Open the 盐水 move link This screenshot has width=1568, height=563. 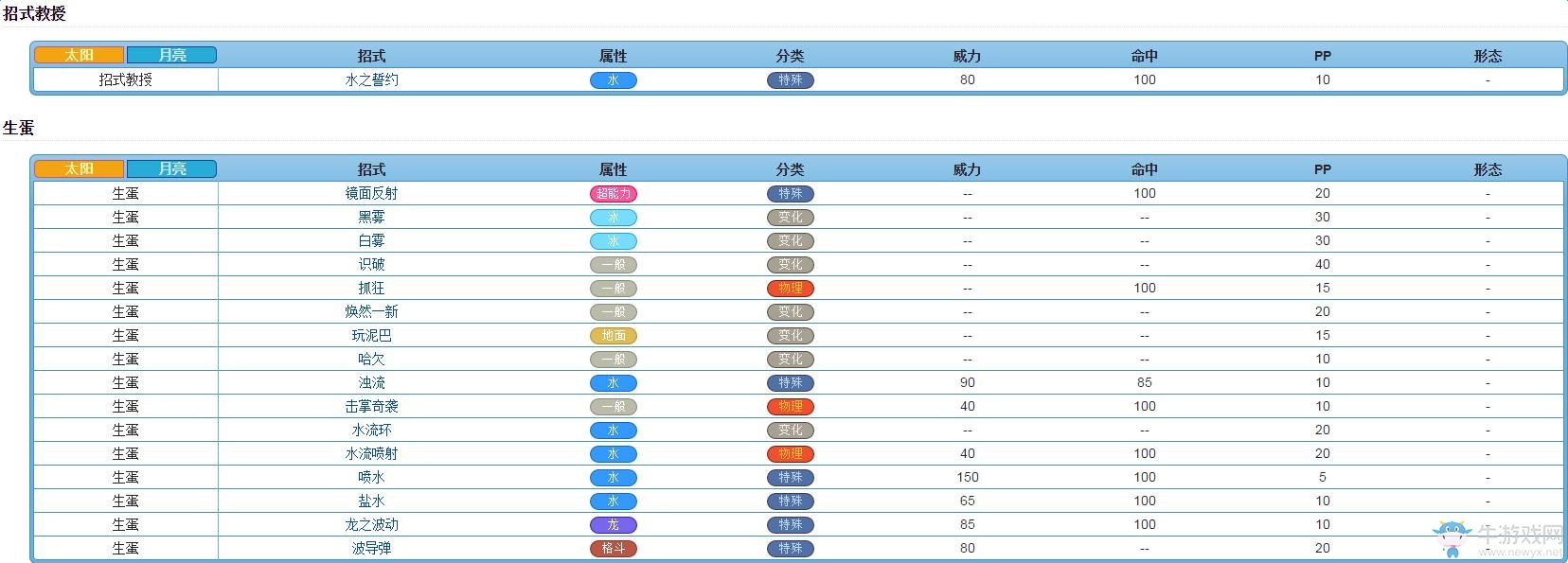371,501
